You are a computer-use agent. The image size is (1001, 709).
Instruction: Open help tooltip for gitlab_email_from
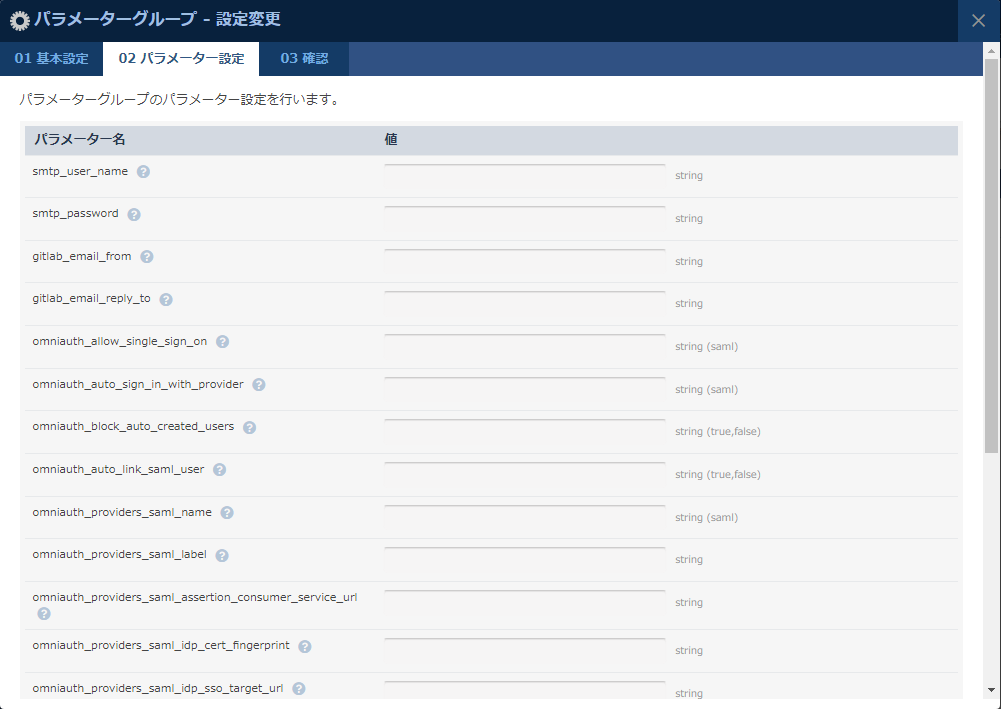coord(147,256)
